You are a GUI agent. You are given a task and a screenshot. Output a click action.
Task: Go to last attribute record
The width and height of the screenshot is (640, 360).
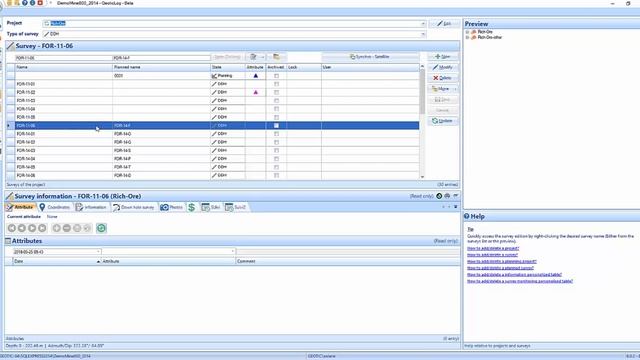42,228
